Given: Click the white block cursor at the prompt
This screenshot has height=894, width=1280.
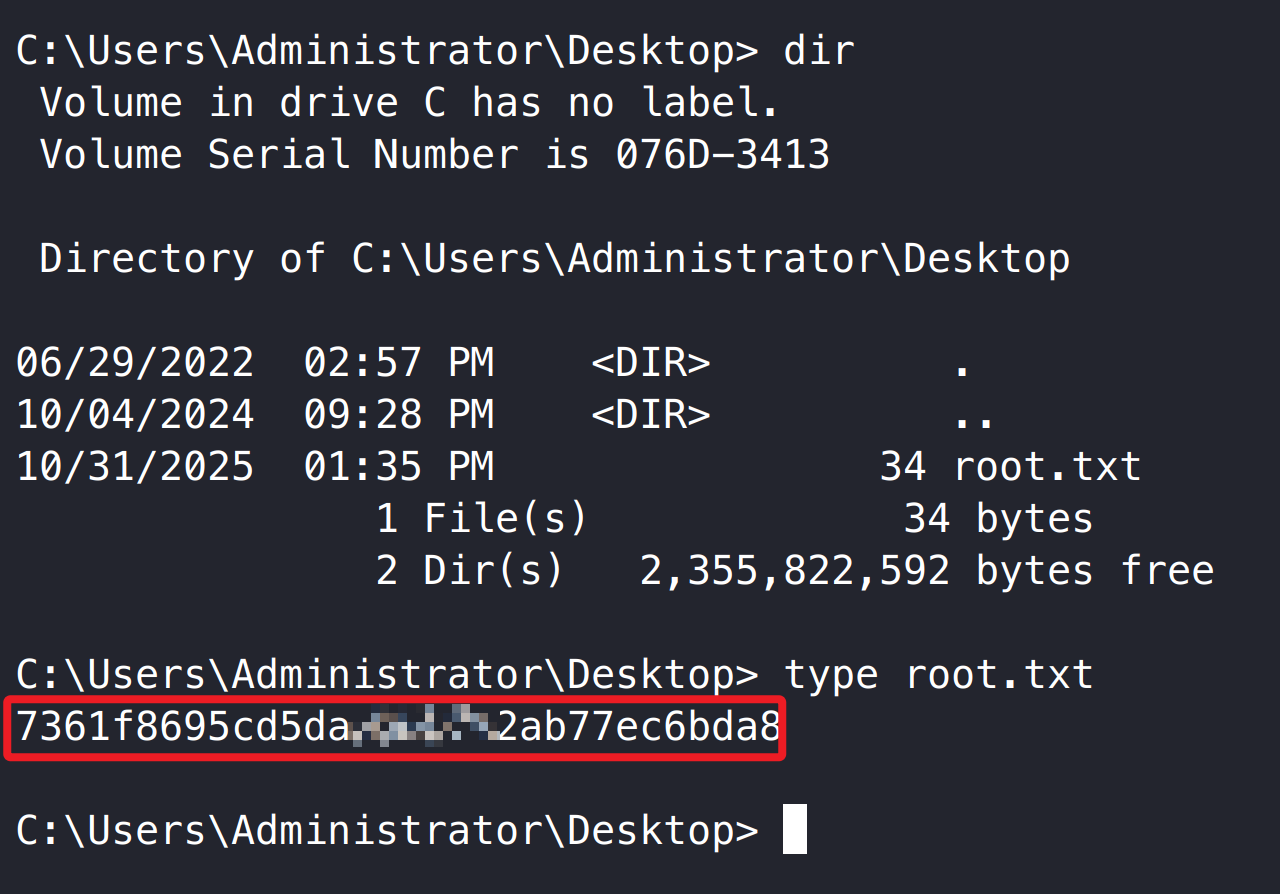Looking at the screenshot, I should pyautogui.click(x=794, y=830).
